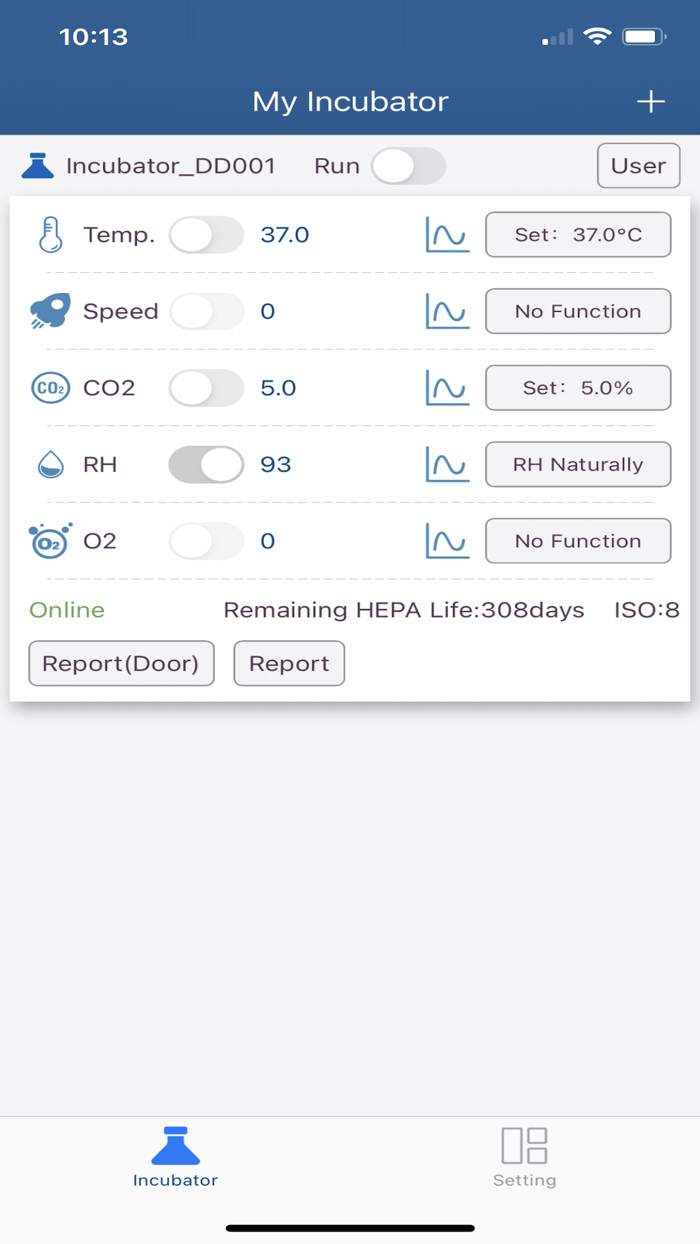700x1244 pixels.
Task: Tap the plus icon to add incubator
Action: [x=651, y=101]
